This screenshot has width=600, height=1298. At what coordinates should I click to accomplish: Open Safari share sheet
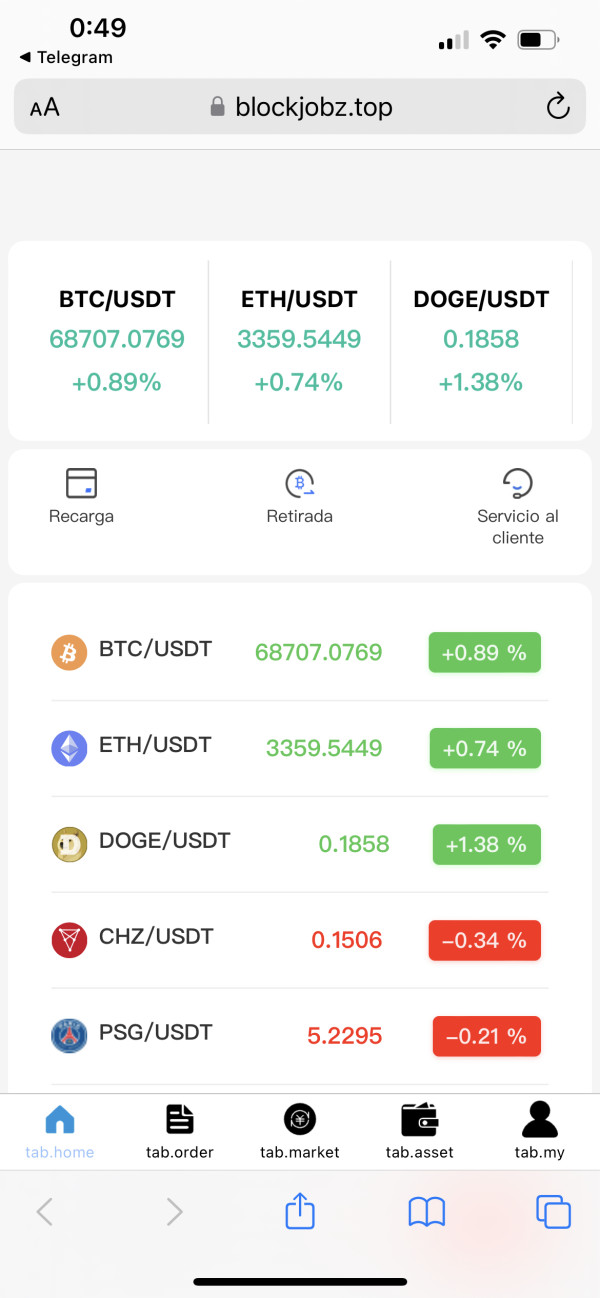tap(300, 1212)
